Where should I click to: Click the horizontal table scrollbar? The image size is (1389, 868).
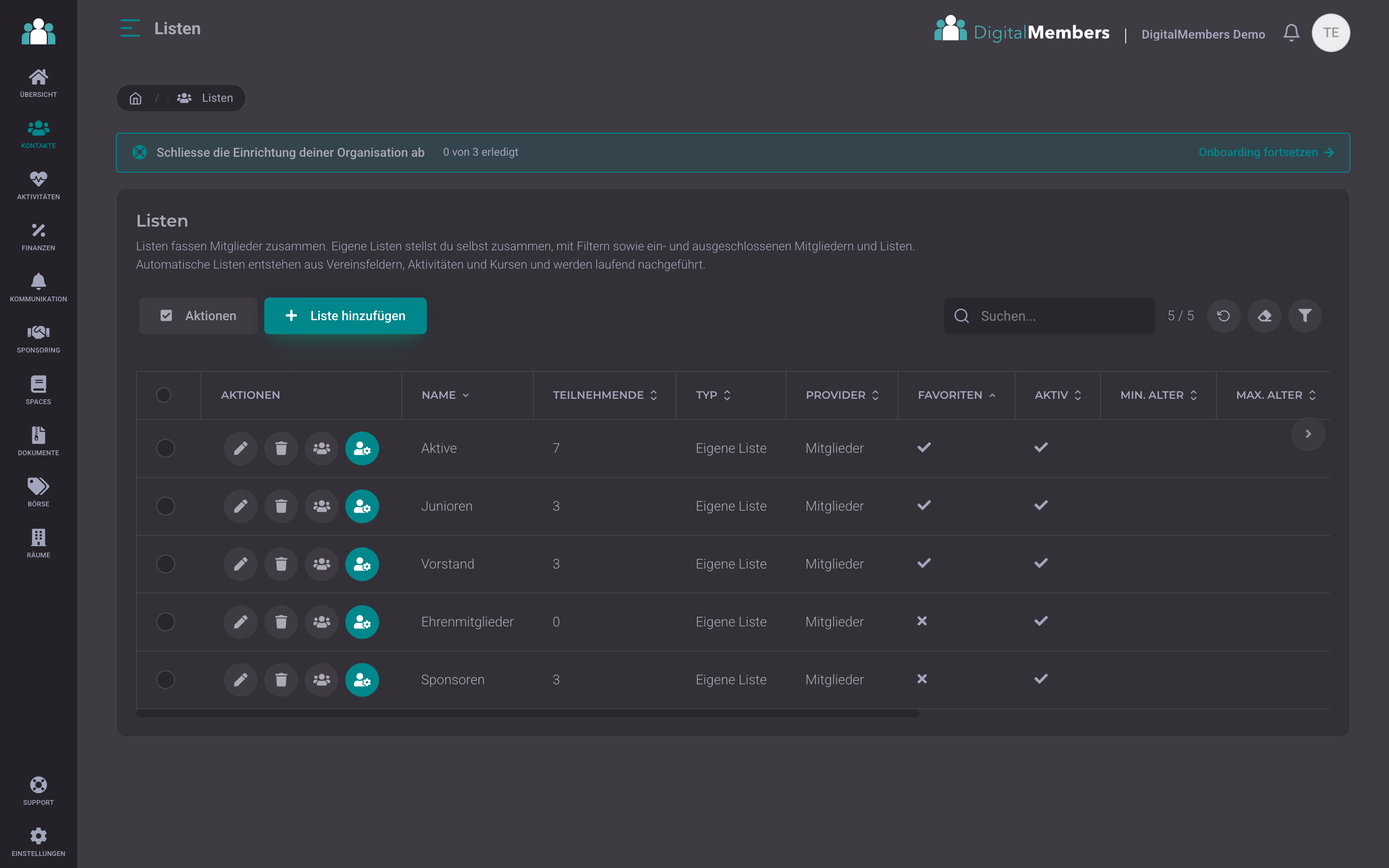point(527,714)
